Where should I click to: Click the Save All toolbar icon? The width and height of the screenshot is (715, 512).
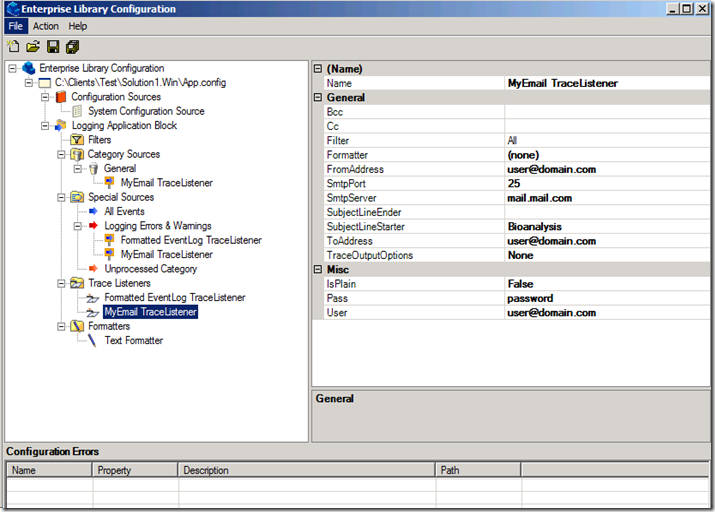point(72,47)
